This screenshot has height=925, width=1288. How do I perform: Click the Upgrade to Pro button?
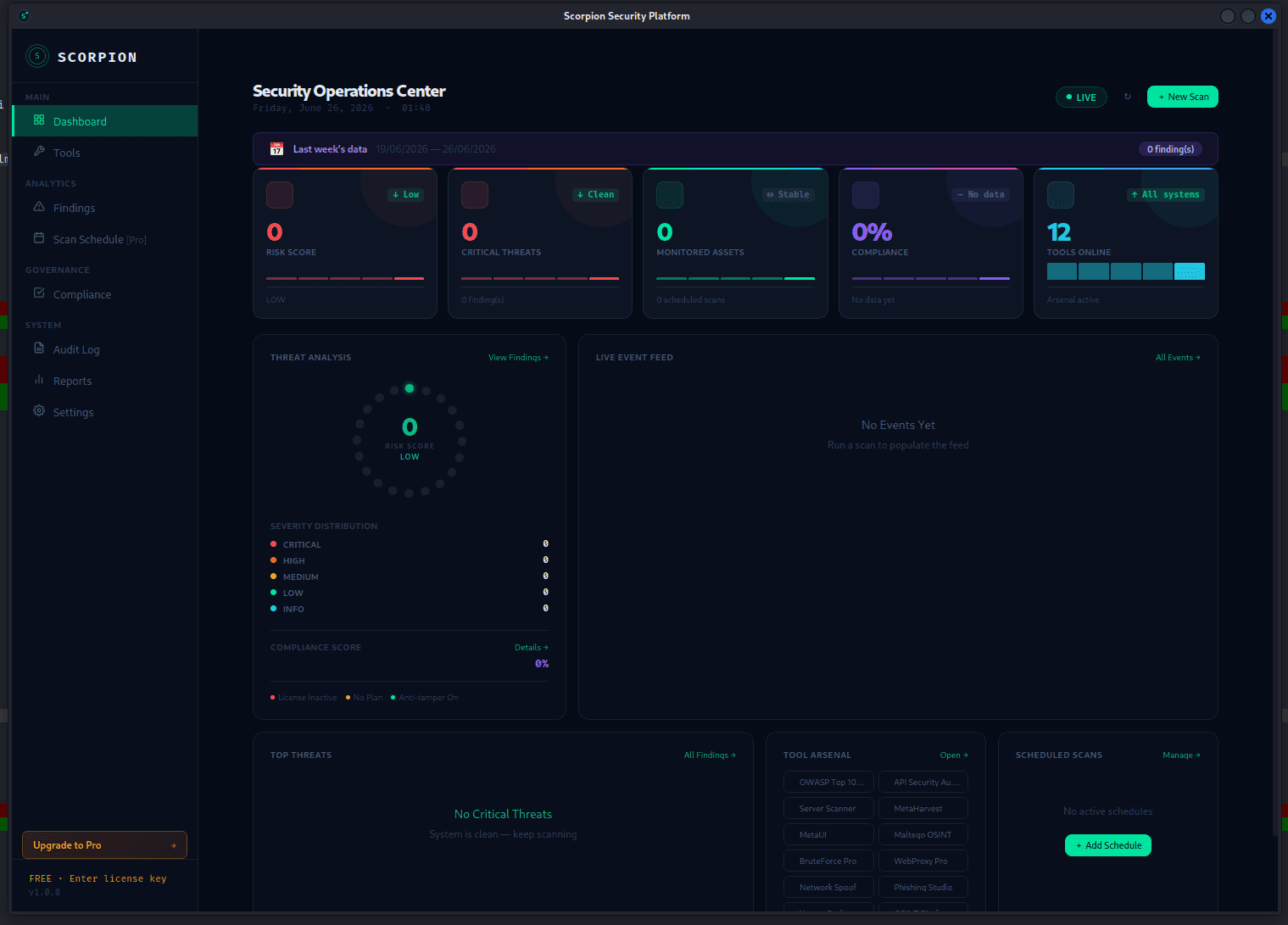(x=104, y=845)
